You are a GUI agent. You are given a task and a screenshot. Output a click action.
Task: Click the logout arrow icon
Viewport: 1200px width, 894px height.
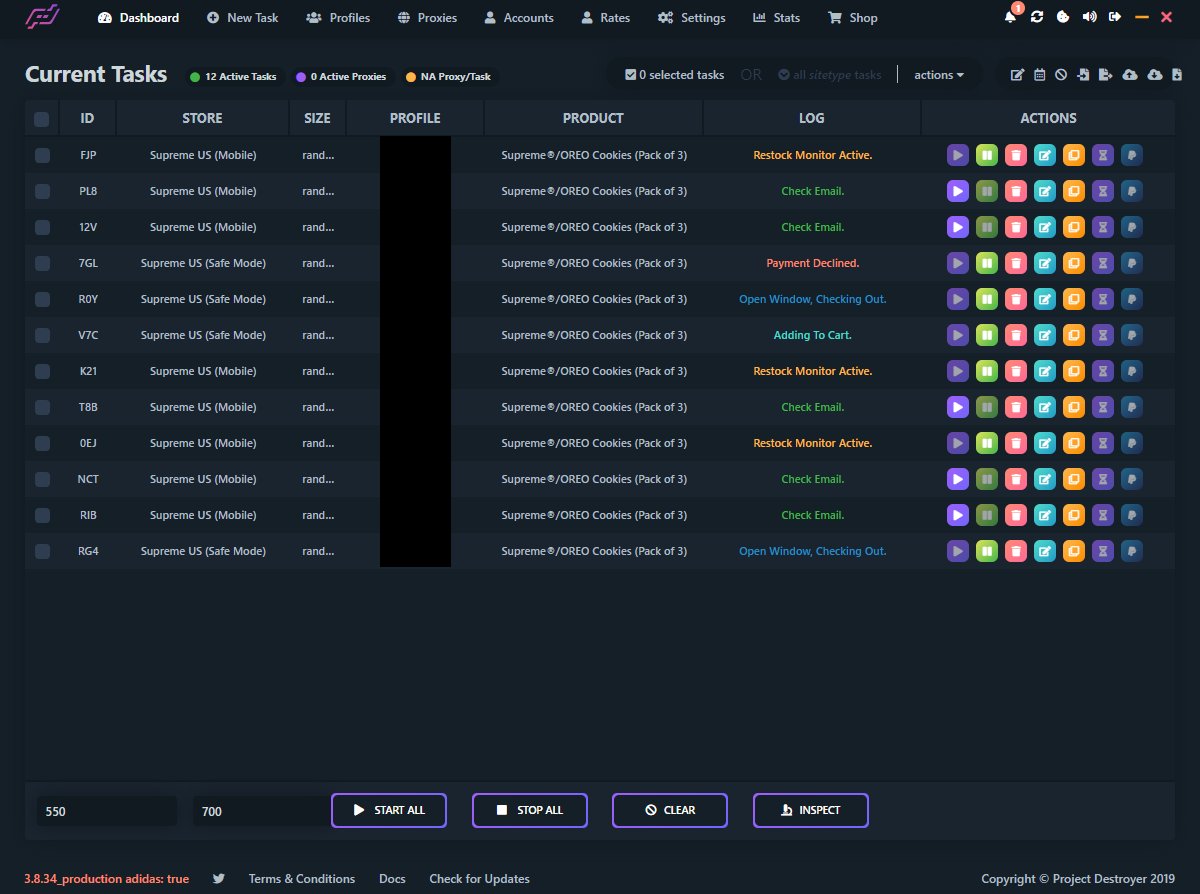click(x=1115, y=17)
